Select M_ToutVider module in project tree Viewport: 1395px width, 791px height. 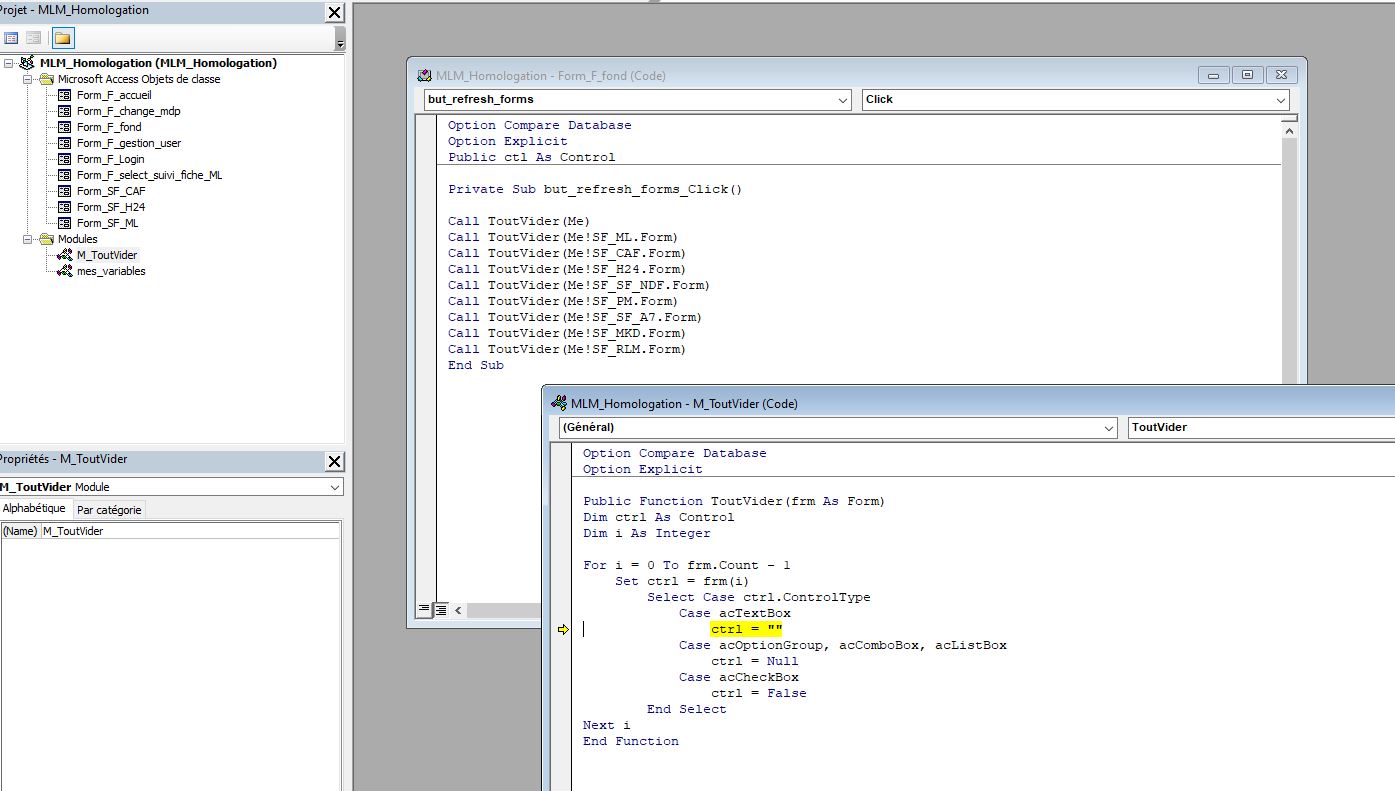[x=107, y=255]
